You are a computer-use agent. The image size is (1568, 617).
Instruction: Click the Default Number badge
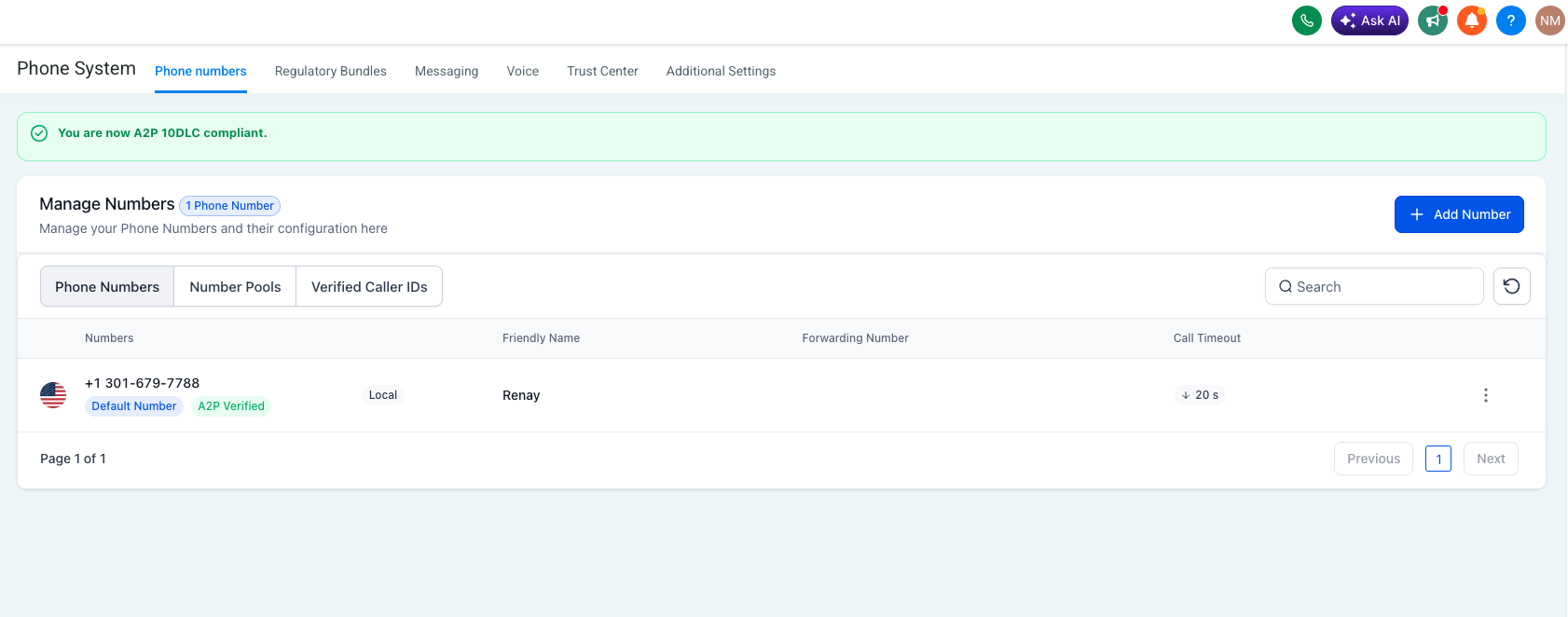click(x=134, y=406)
